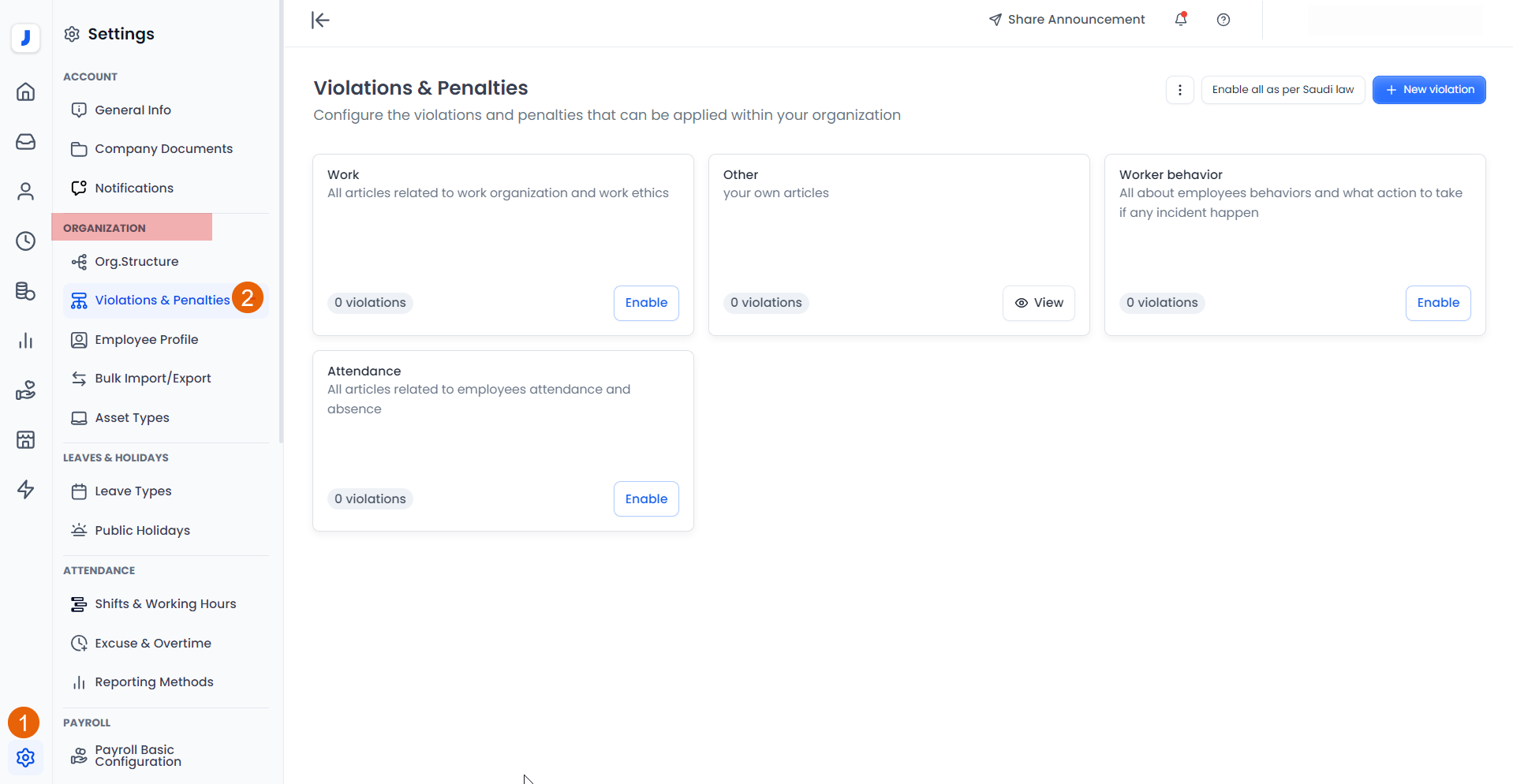Click the home icon in left rail

(x=25, y=92)
